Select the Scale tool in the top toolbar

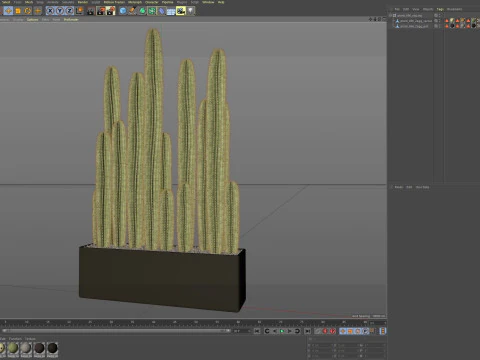pos(18,11)
